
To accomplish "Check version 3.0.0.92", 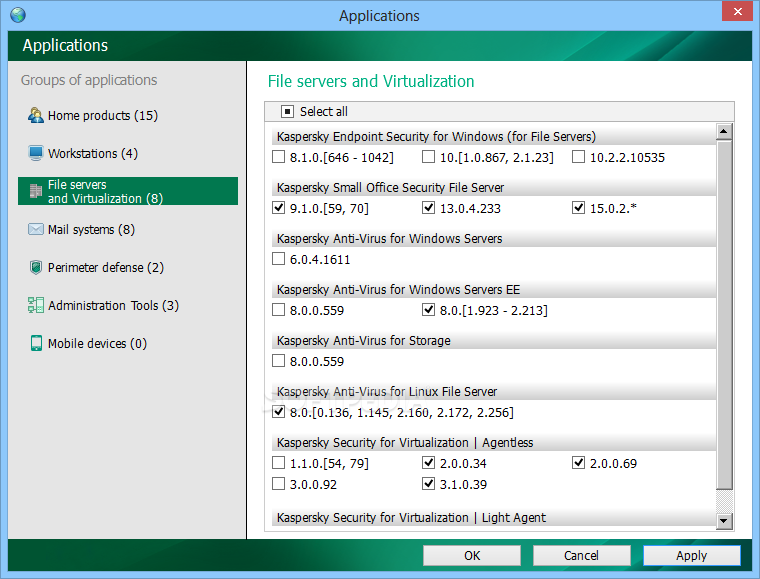I will [x=278, y=484].
